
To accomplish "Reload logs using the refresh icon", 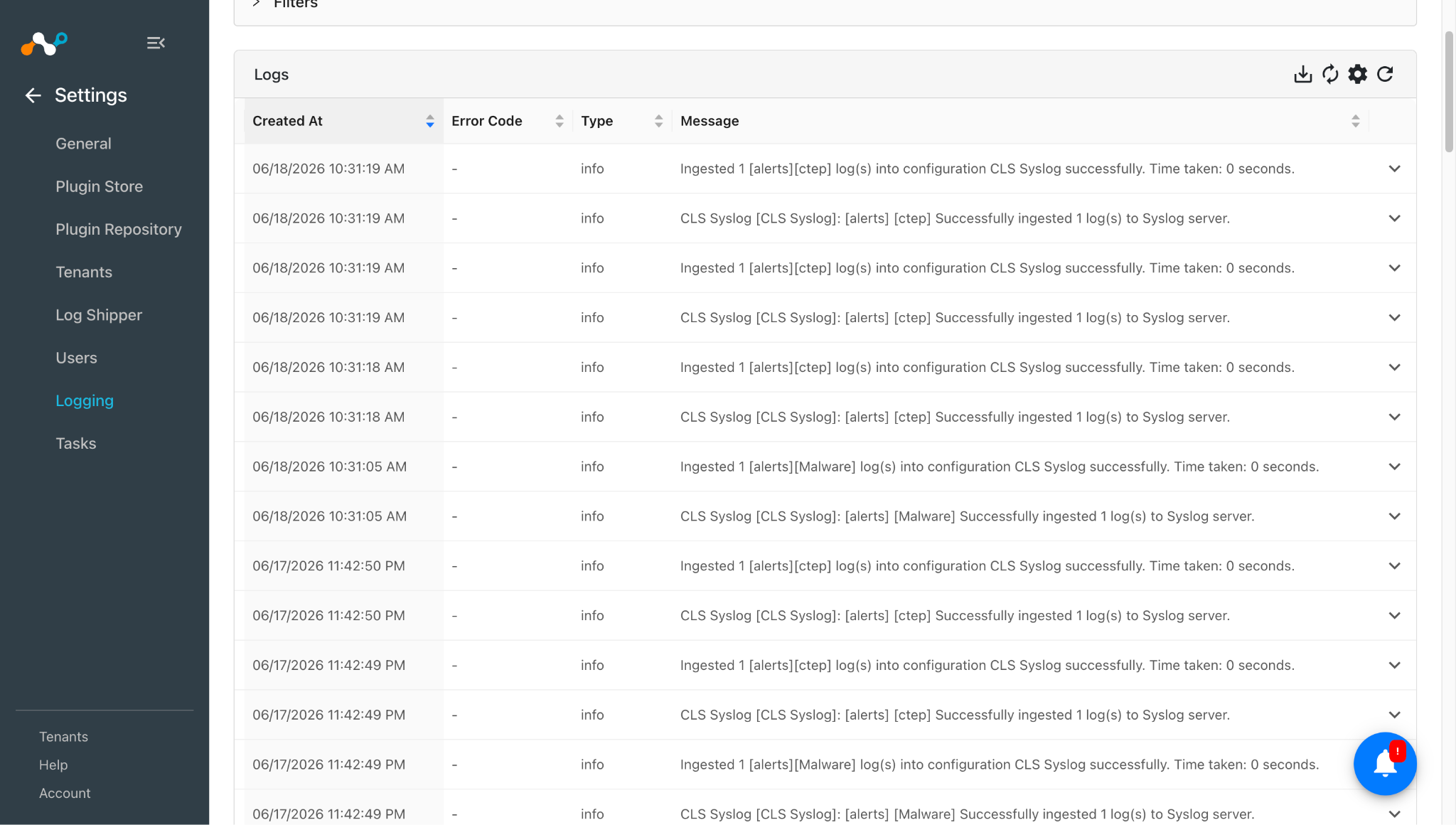I will (1385, 74).
